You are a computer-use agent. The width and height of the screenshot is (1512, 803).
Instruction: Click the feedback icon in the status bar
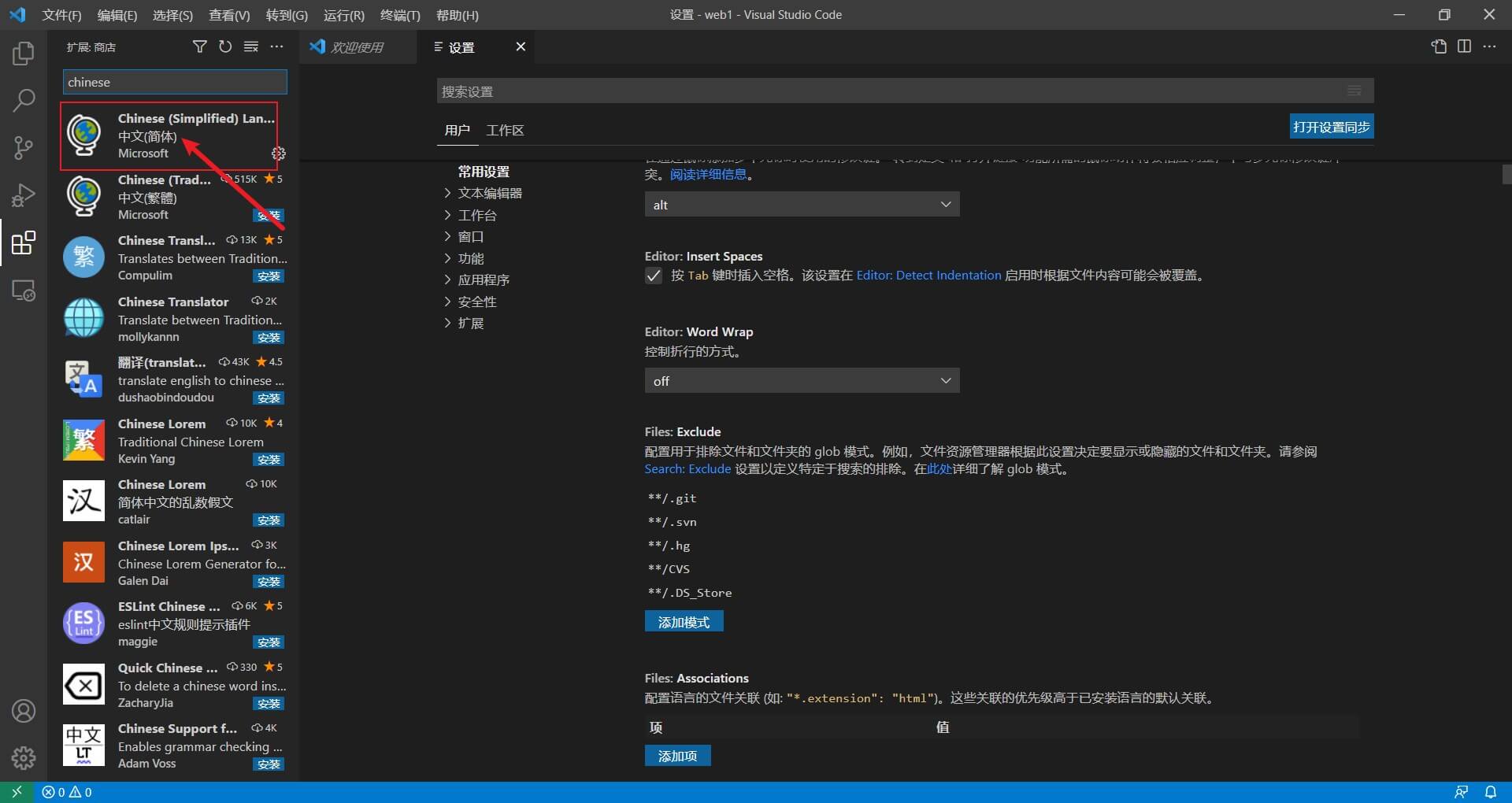coord(1461,792)
